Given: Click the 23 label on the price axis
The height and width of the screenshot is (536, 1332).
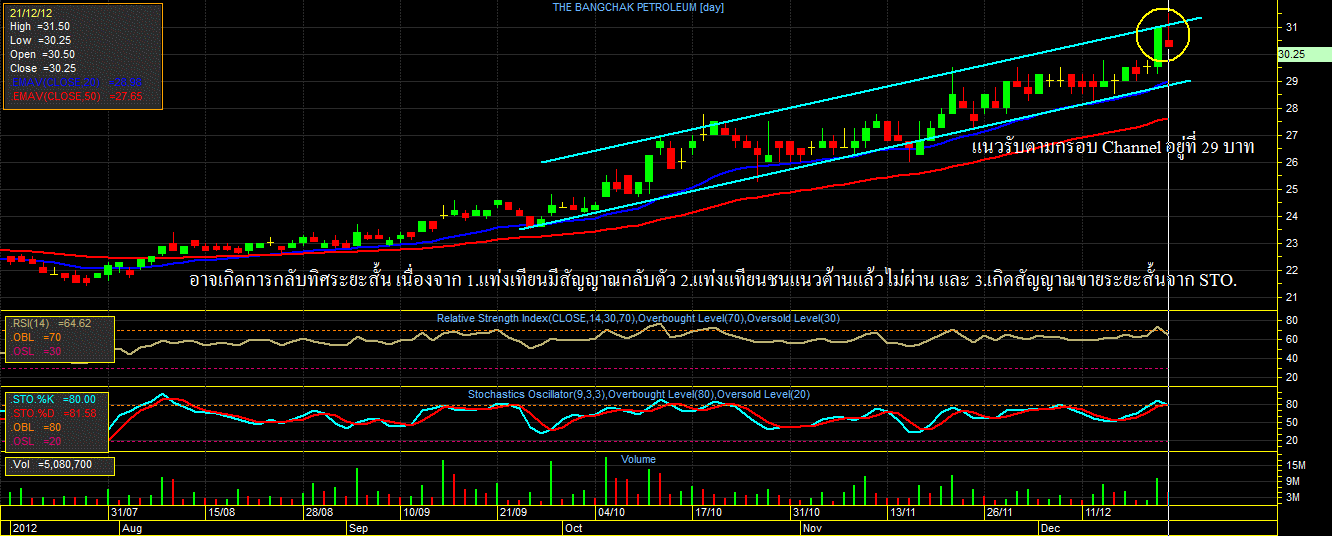Looking at the screenshot, I should pos(1292,243).
